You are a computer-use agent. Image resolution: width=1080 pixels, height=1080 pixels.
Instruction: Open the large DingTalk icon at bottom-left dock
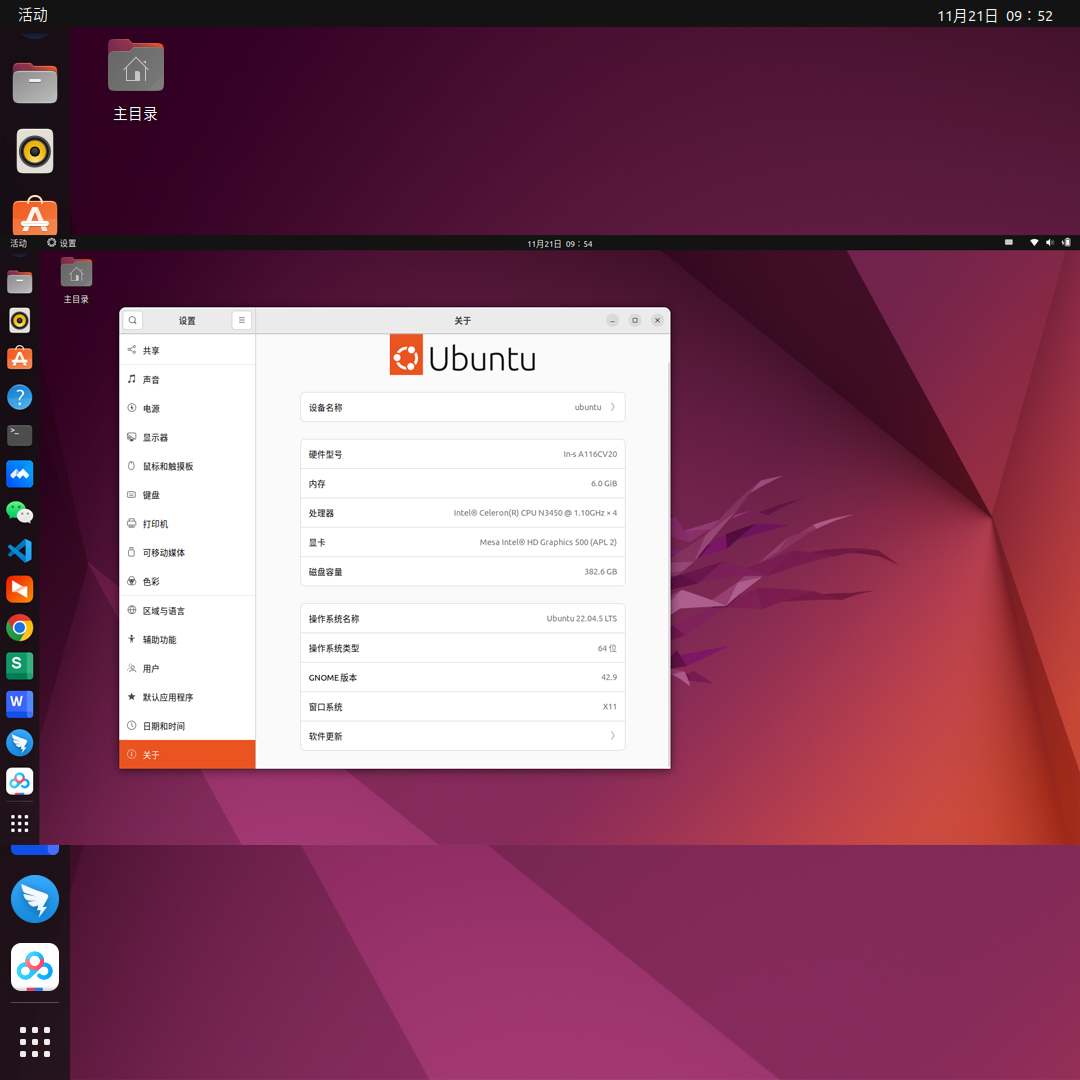[x=35, y=899]
